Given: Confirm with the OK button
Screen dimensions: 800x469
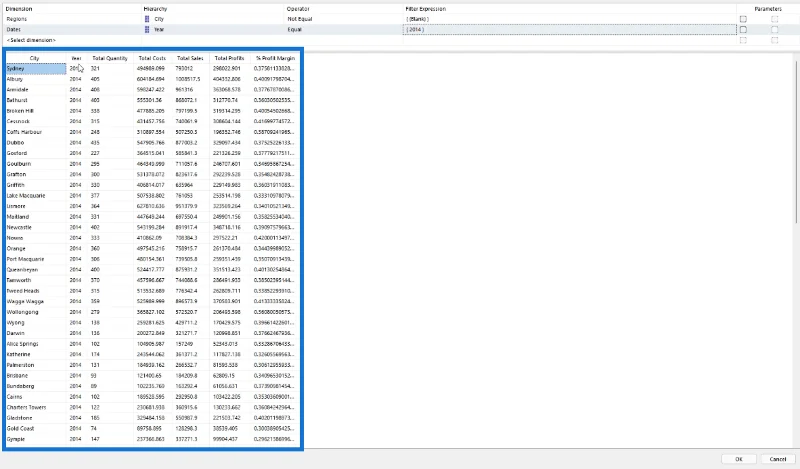Looking at the screenshot, I should tap(739, 459).
